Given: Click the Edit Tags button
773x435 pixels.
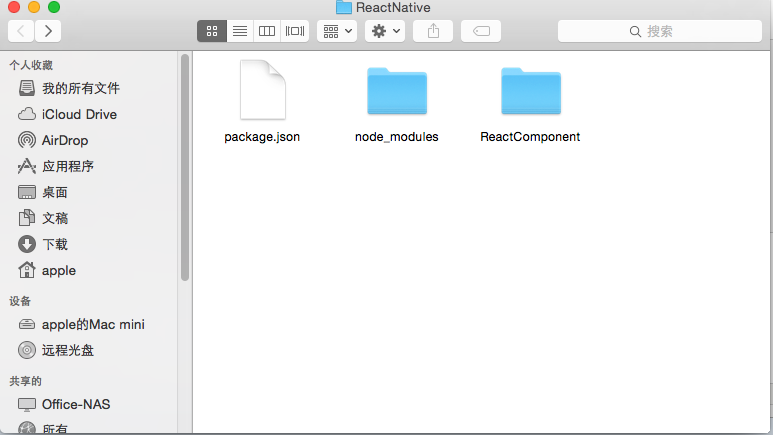Looking at the screenshot, I should coord(481,31).
